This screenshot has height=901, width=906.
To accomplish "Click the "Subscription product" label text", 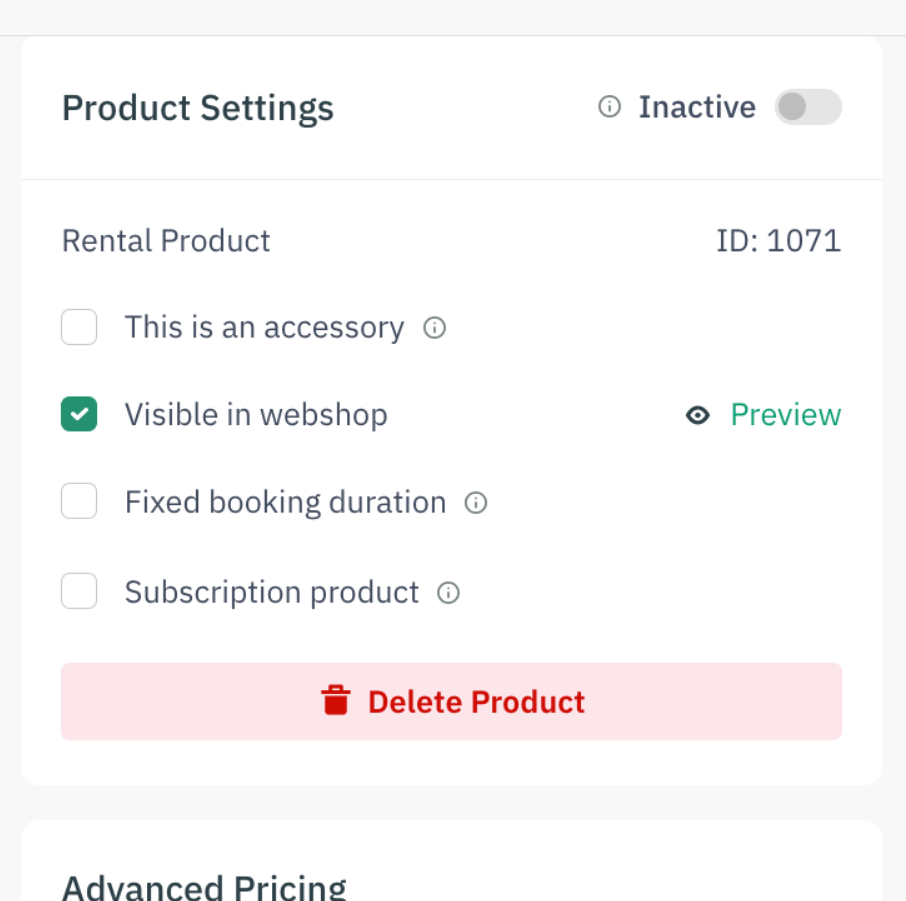I will pyautogui.click(x=271, y=592).
